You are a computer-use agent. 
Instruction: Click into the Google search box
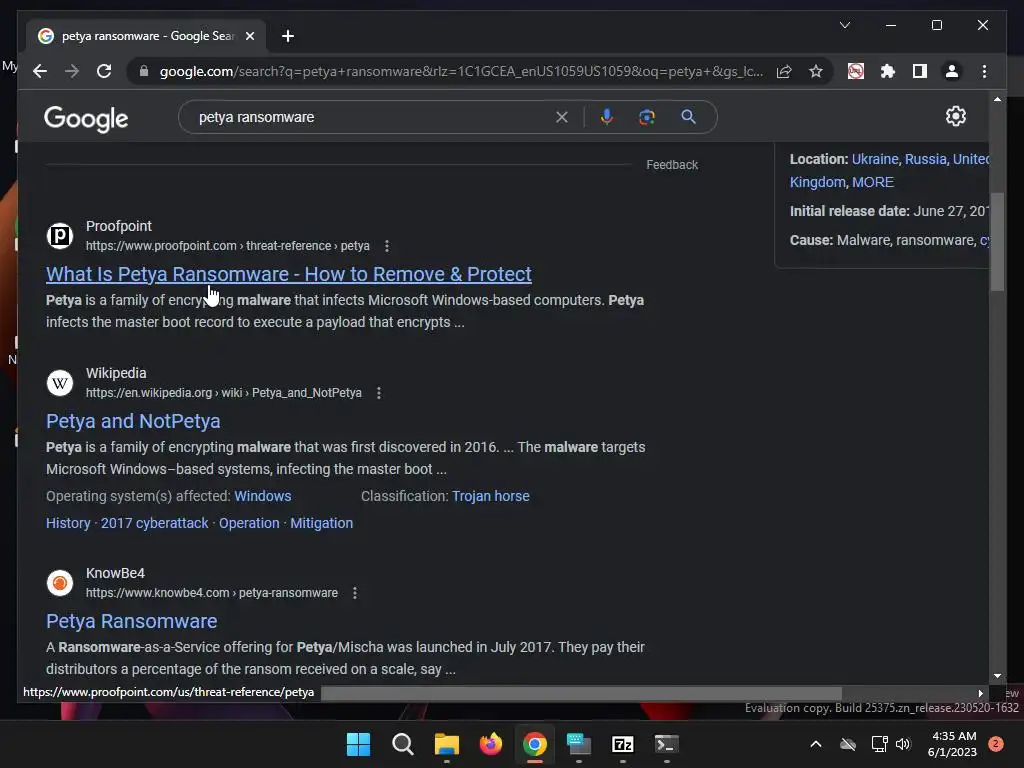pos(372,117)
